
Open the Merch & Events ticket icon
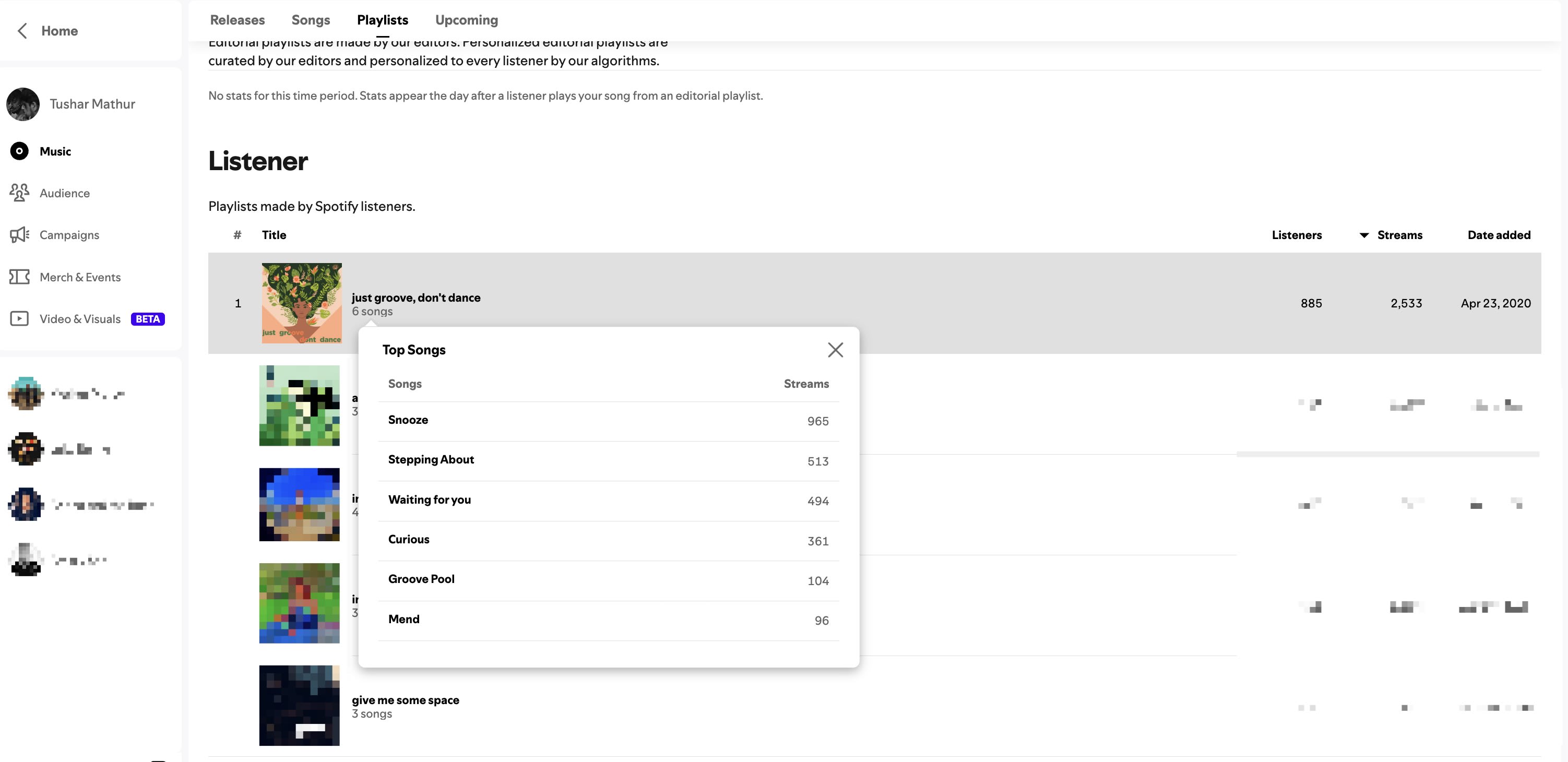[19, 277]
